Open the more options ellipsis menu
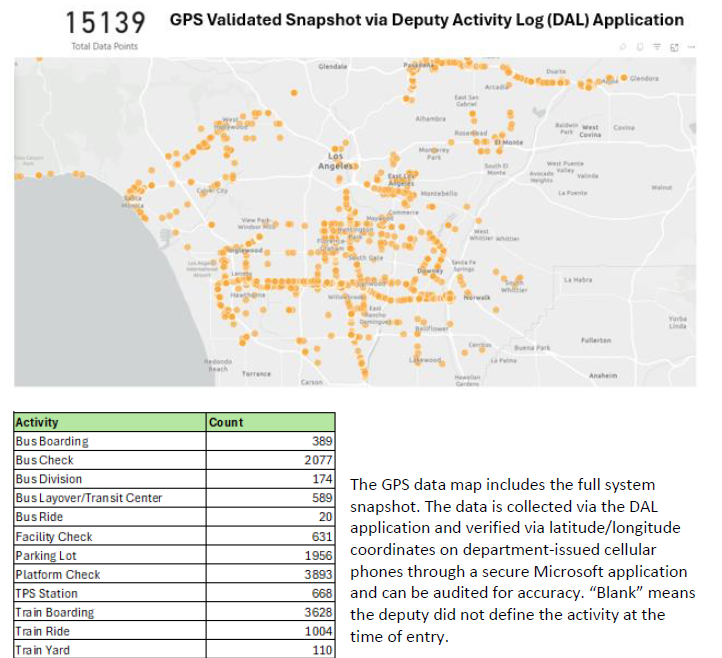This screenshot has height=658, width=722. [x=690, y=47]
